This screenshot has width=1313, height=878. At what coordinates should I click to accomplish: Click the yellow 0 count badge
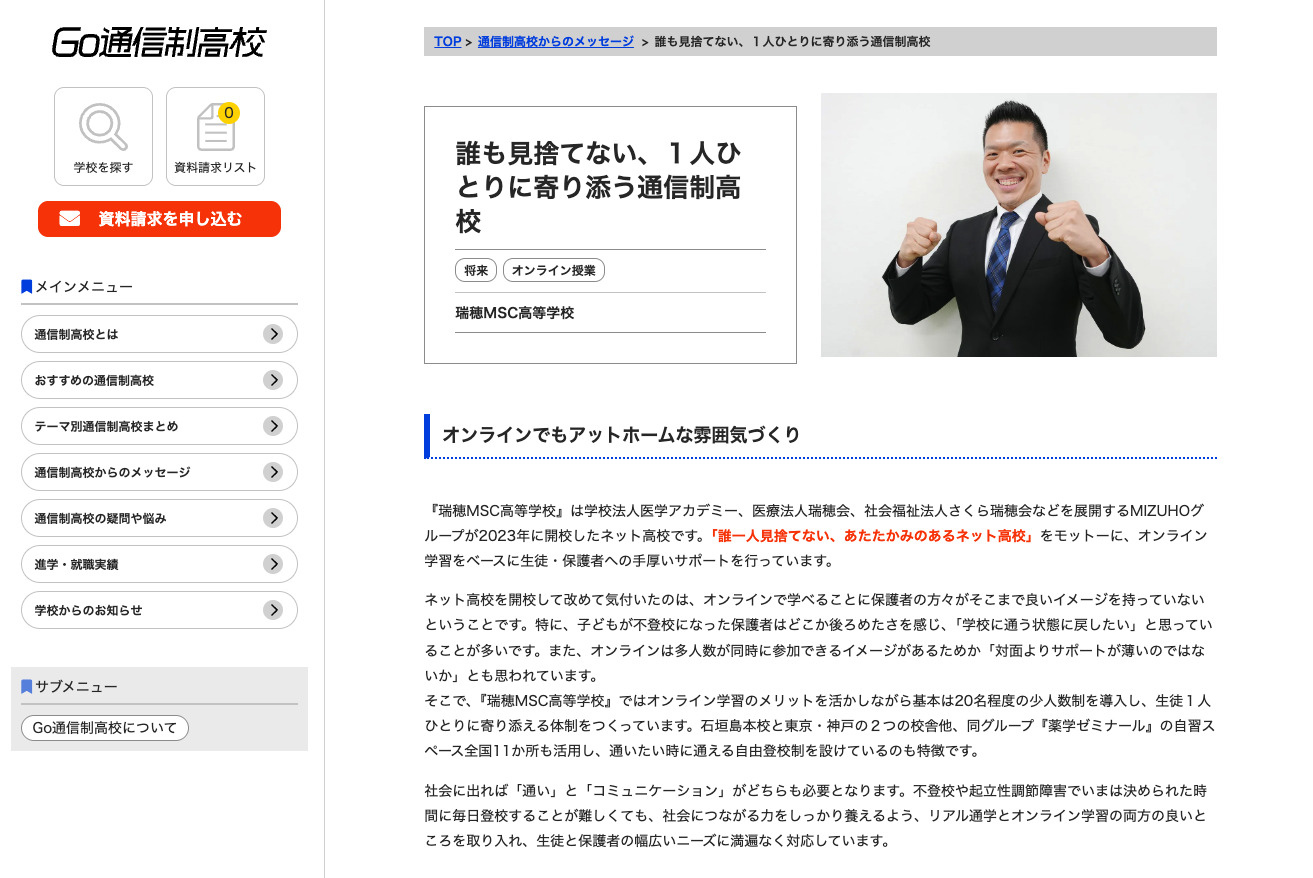click(x=229, y=113)
